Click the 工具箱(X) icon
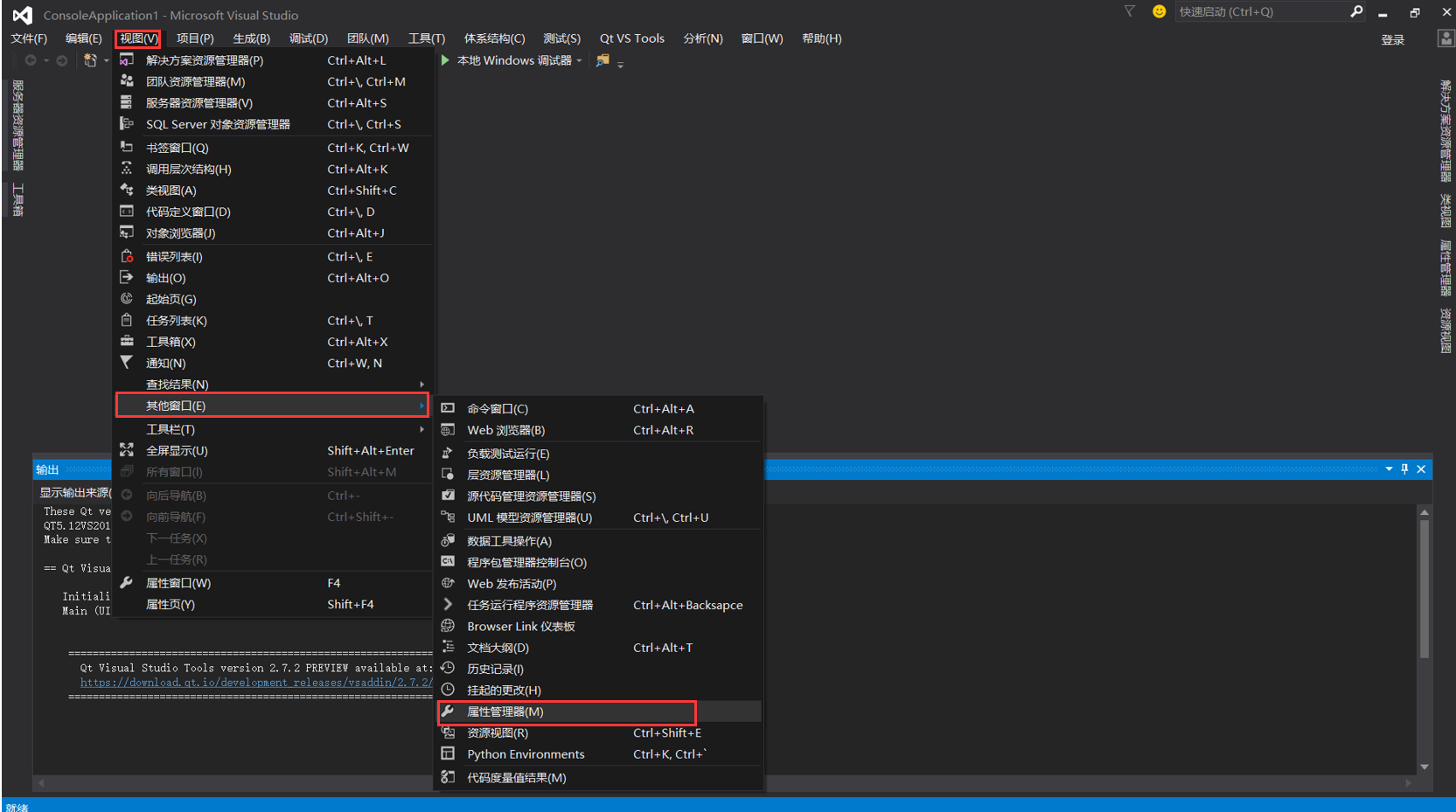This screenshot has width=1456, height=812. pyautogui.click(x=127, y=341)
